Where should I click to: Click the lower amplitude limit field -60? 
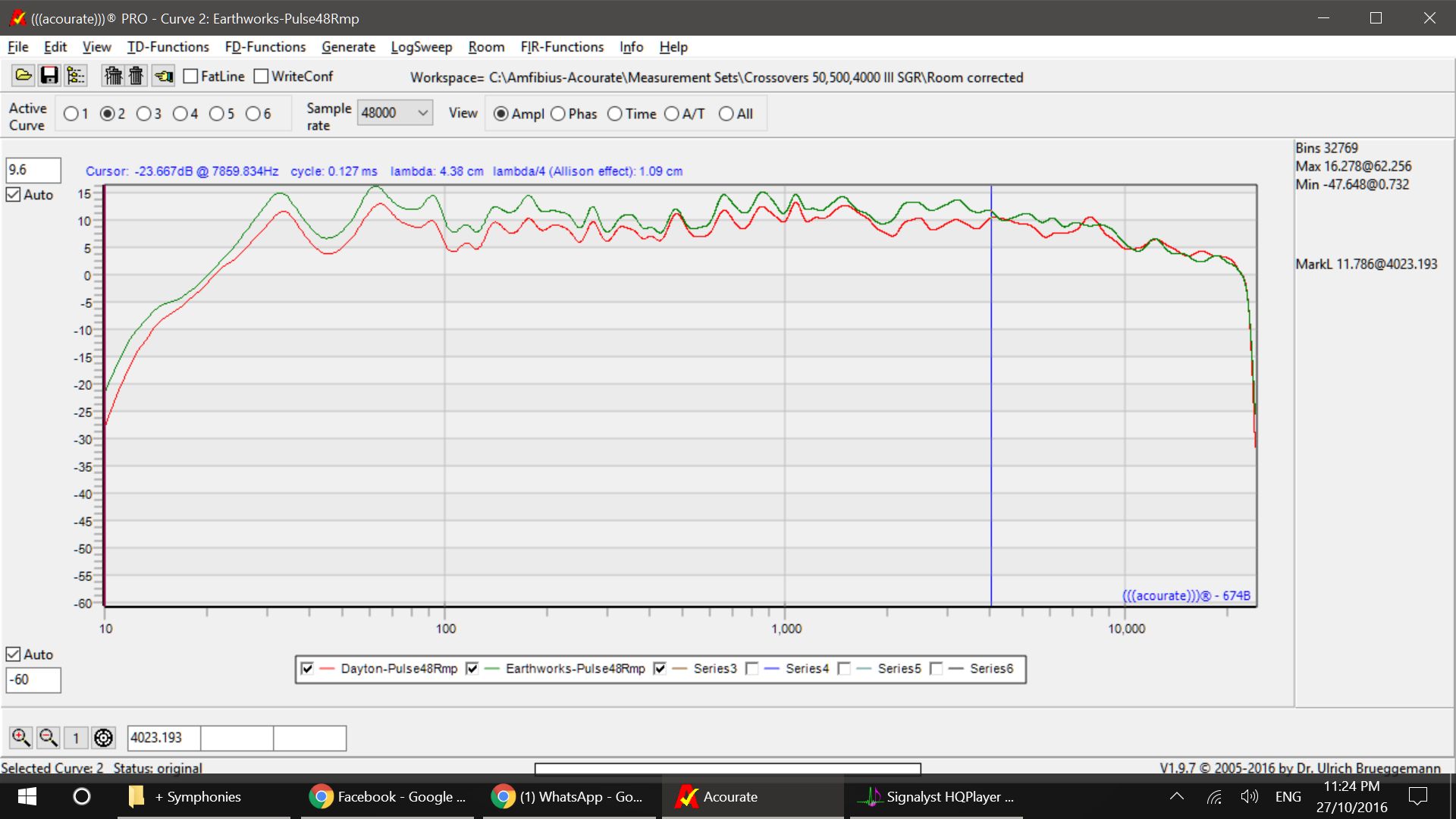[x=33, y=679]
